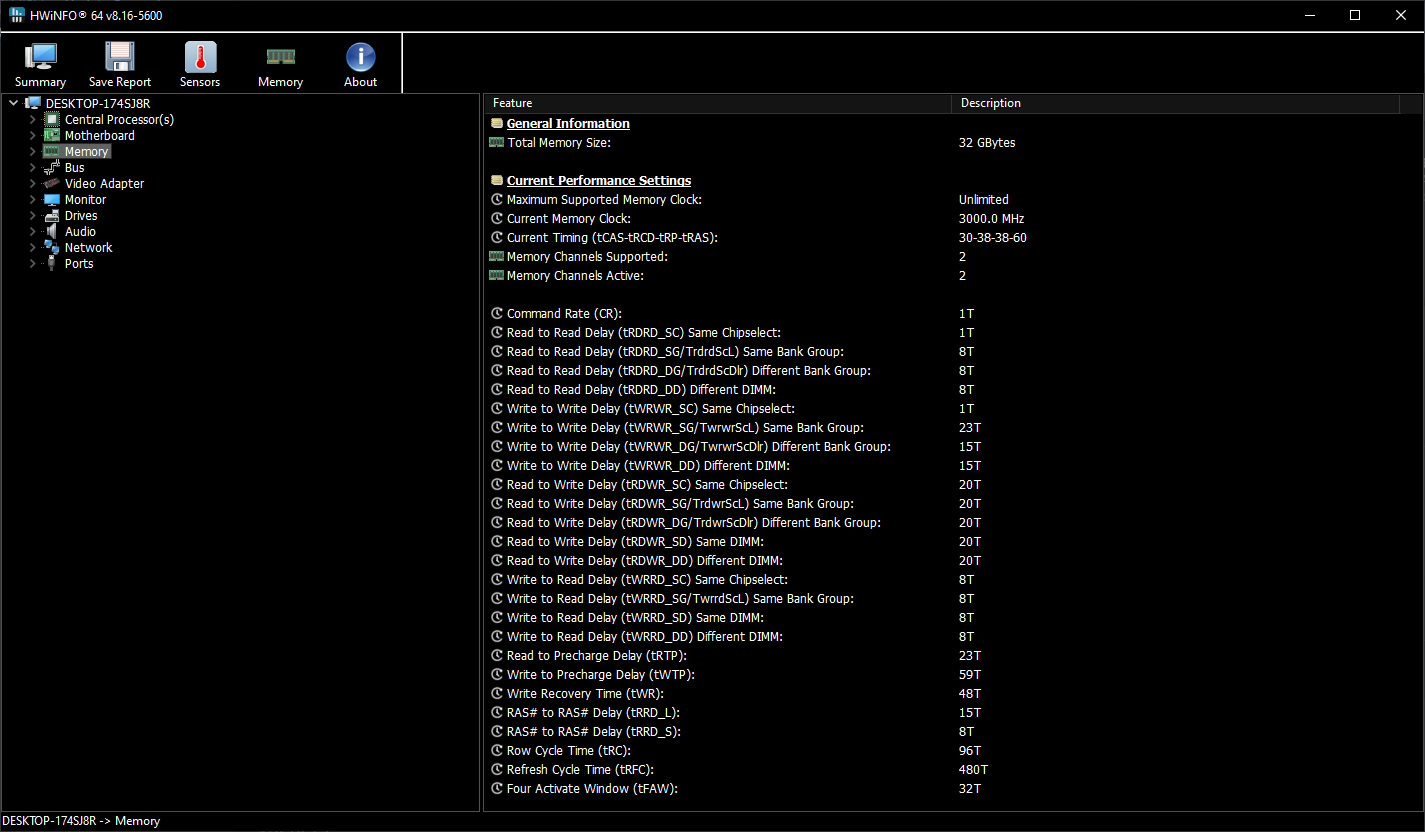
Task: Click the Current Performance Settings section icon
Action: pyautogui.click(x=496, y=181)
